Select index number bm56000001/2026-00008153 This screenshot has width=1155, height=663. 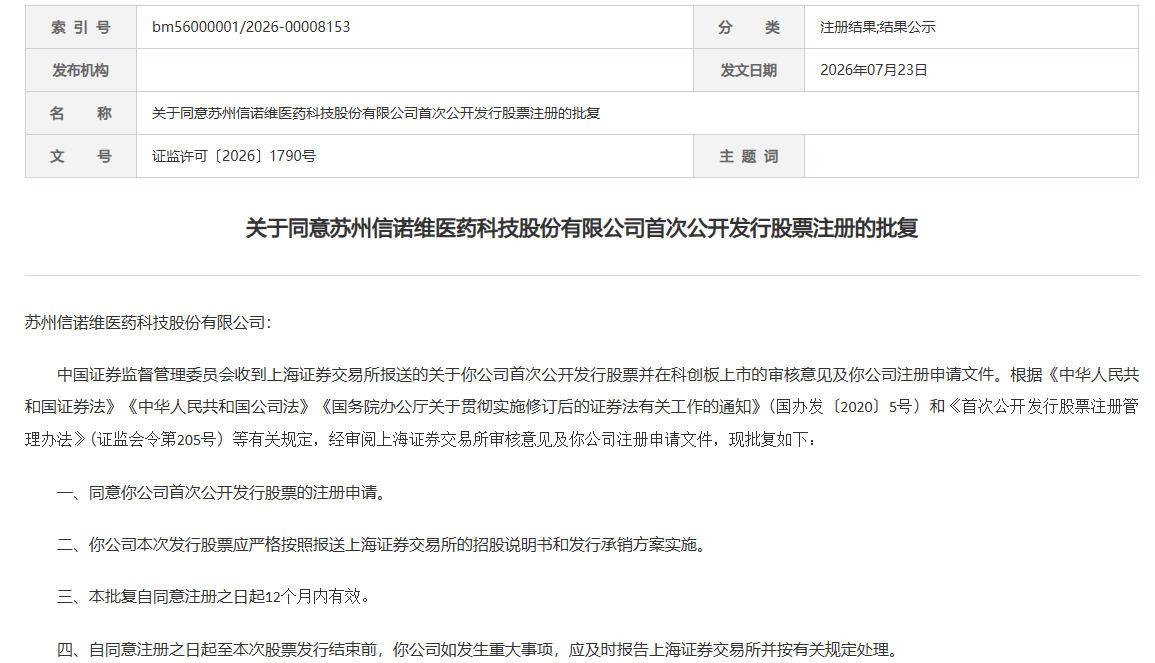(251, 27)
